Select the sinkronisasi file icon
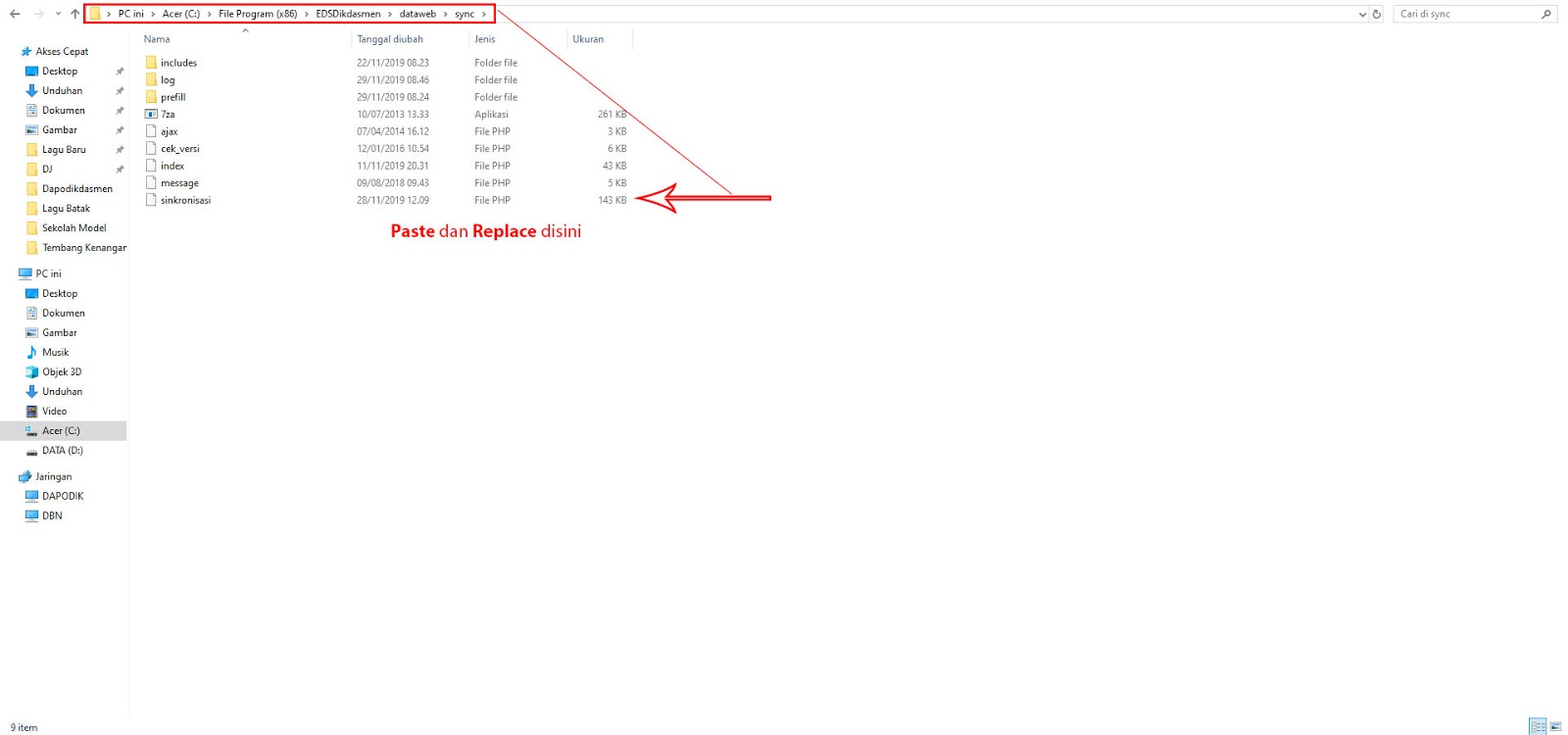This screenshot has width=1568, height=735. click(x=151, y=200)
